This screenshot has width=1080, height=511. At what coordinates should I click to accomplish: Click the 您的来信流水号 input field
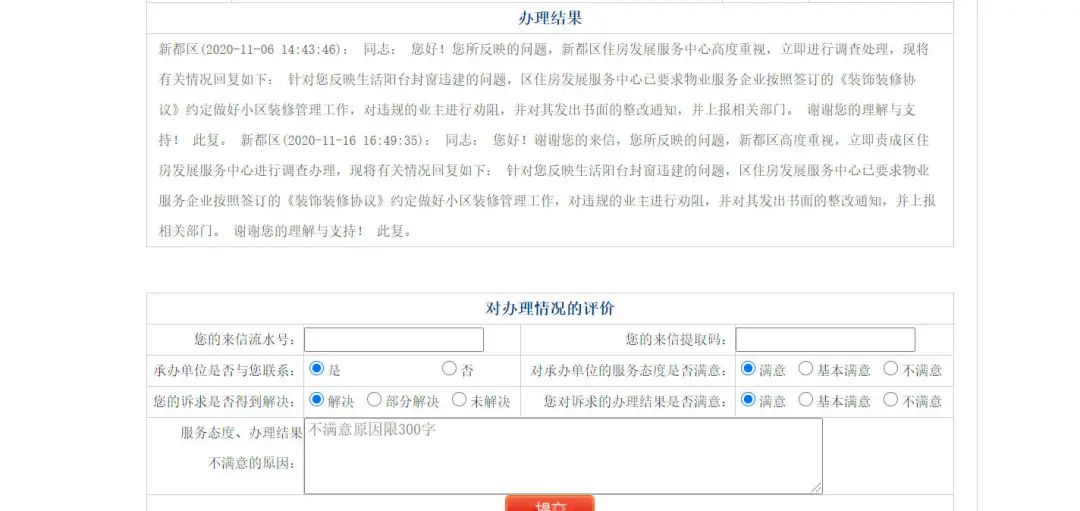[393, 340]
